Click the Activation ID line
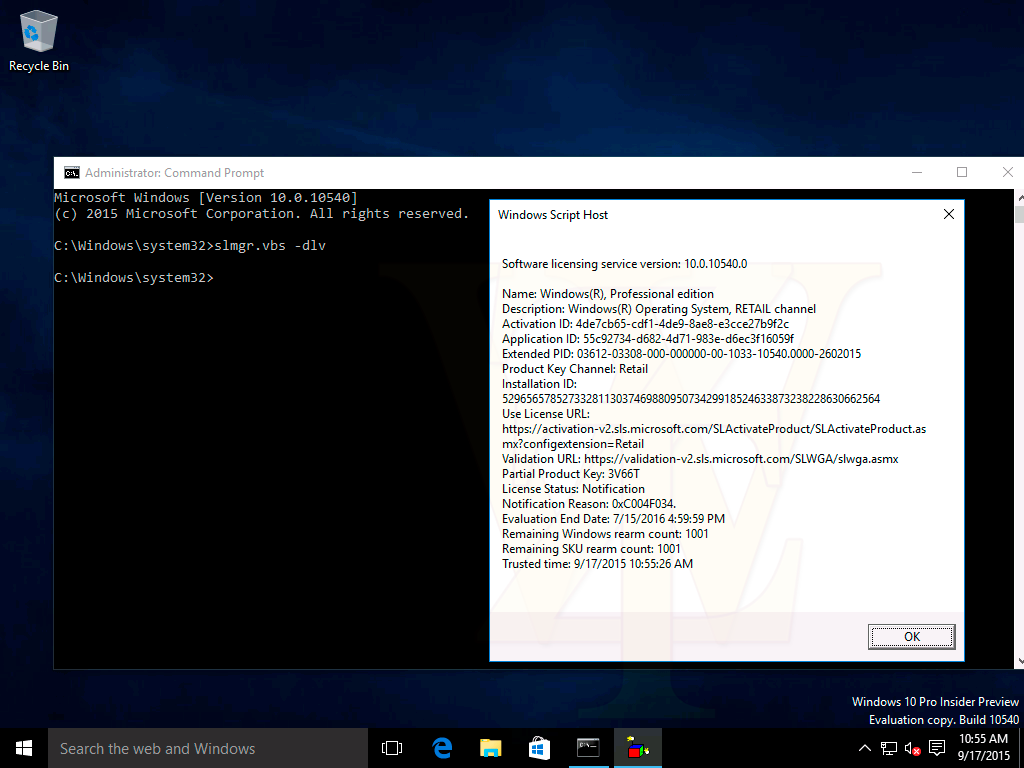Viewport: 1024px width, 768px height. click(645, 323)
